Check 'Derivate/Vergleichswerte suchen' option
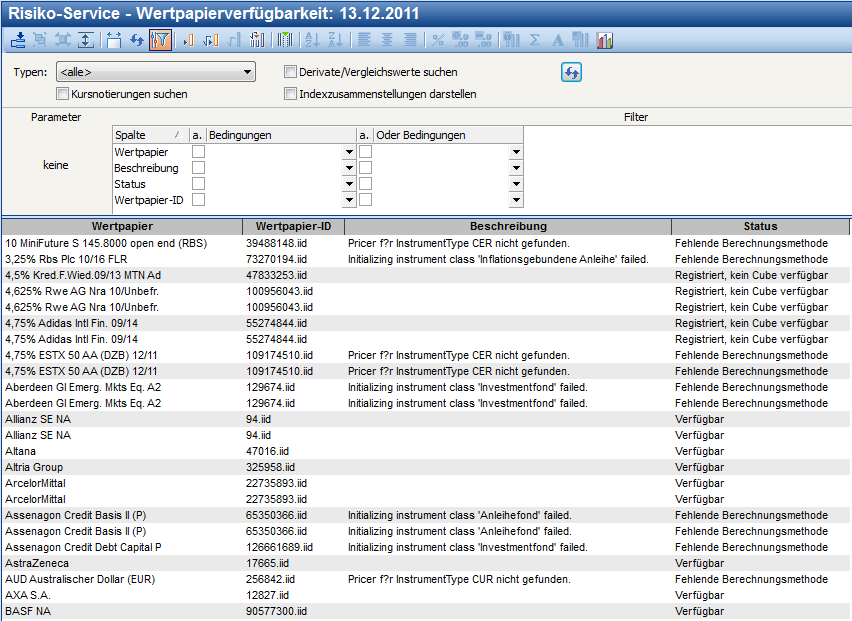852x621 pixels. [291, 72]
